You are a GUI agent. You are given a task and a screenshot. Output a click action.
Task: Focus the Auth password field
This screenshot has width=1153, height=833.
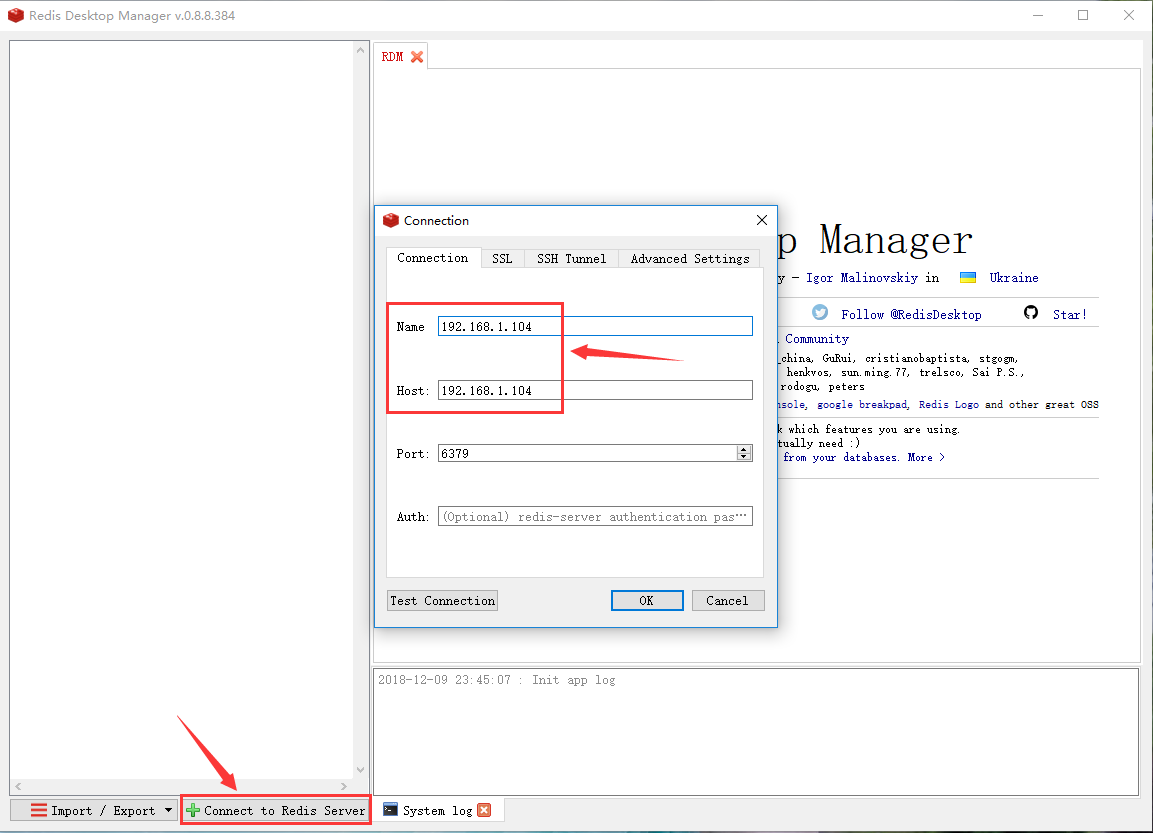[x=595, y=516]
